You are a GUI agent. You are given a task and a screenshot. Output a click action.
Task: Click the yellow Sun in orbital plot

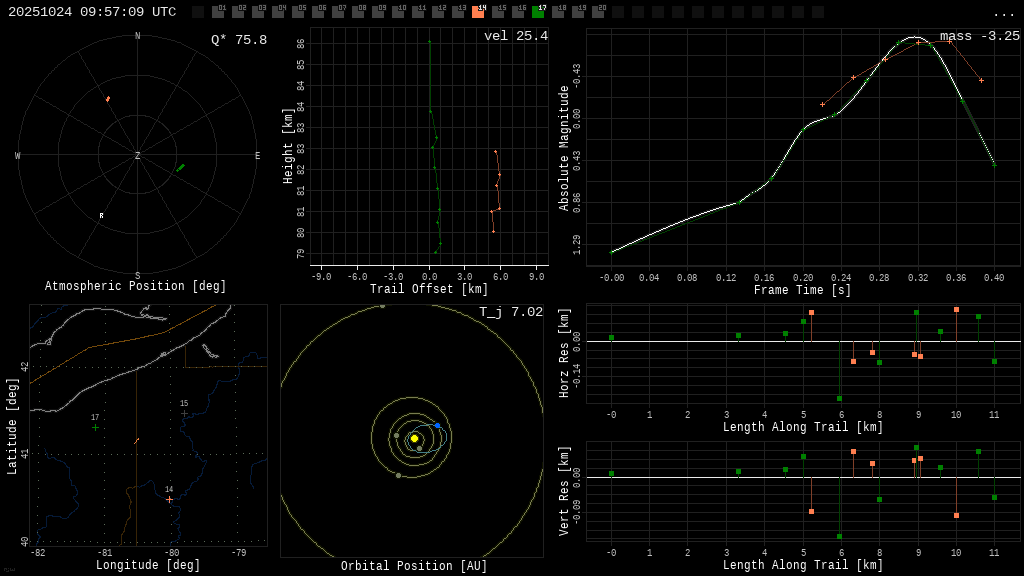[414, 438]
